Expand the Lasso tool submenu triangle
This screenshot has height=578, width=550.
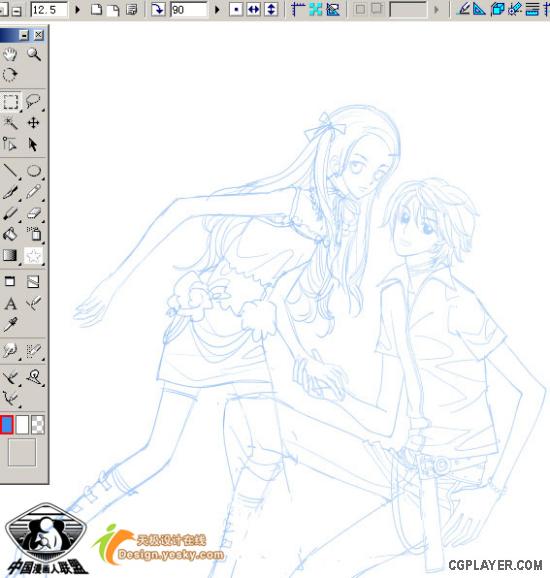click(43, 110)
